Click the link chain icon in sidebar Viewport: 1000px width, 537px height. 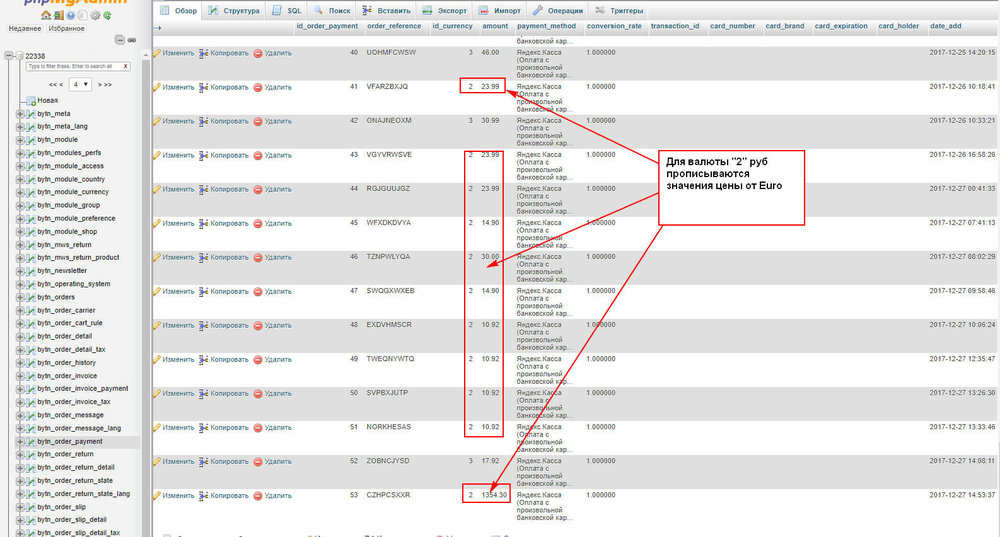click(x=131, y=40)
